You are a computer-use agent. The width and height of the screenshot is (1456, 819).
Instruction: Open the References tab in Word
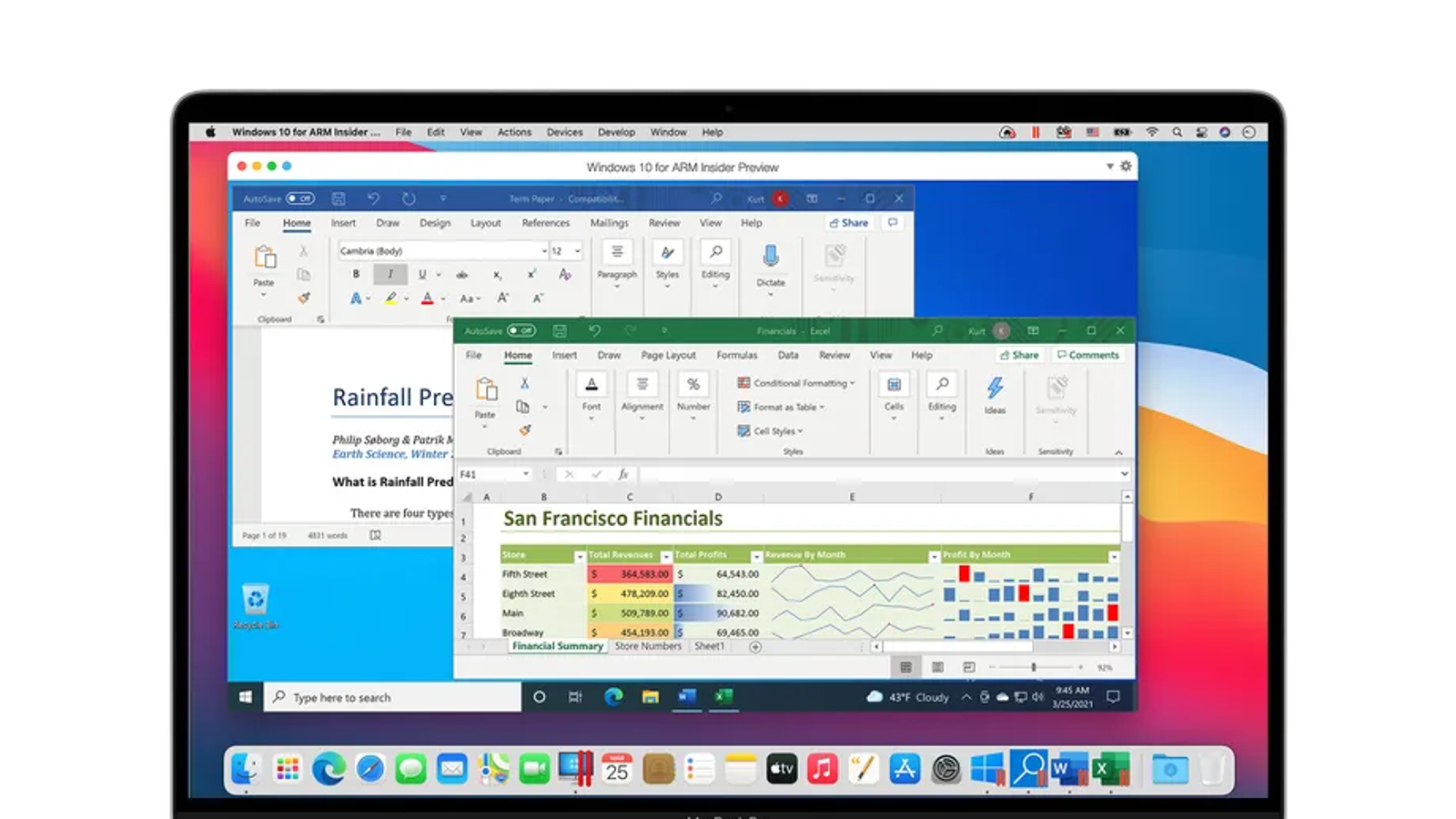click(x=546, y=223)
